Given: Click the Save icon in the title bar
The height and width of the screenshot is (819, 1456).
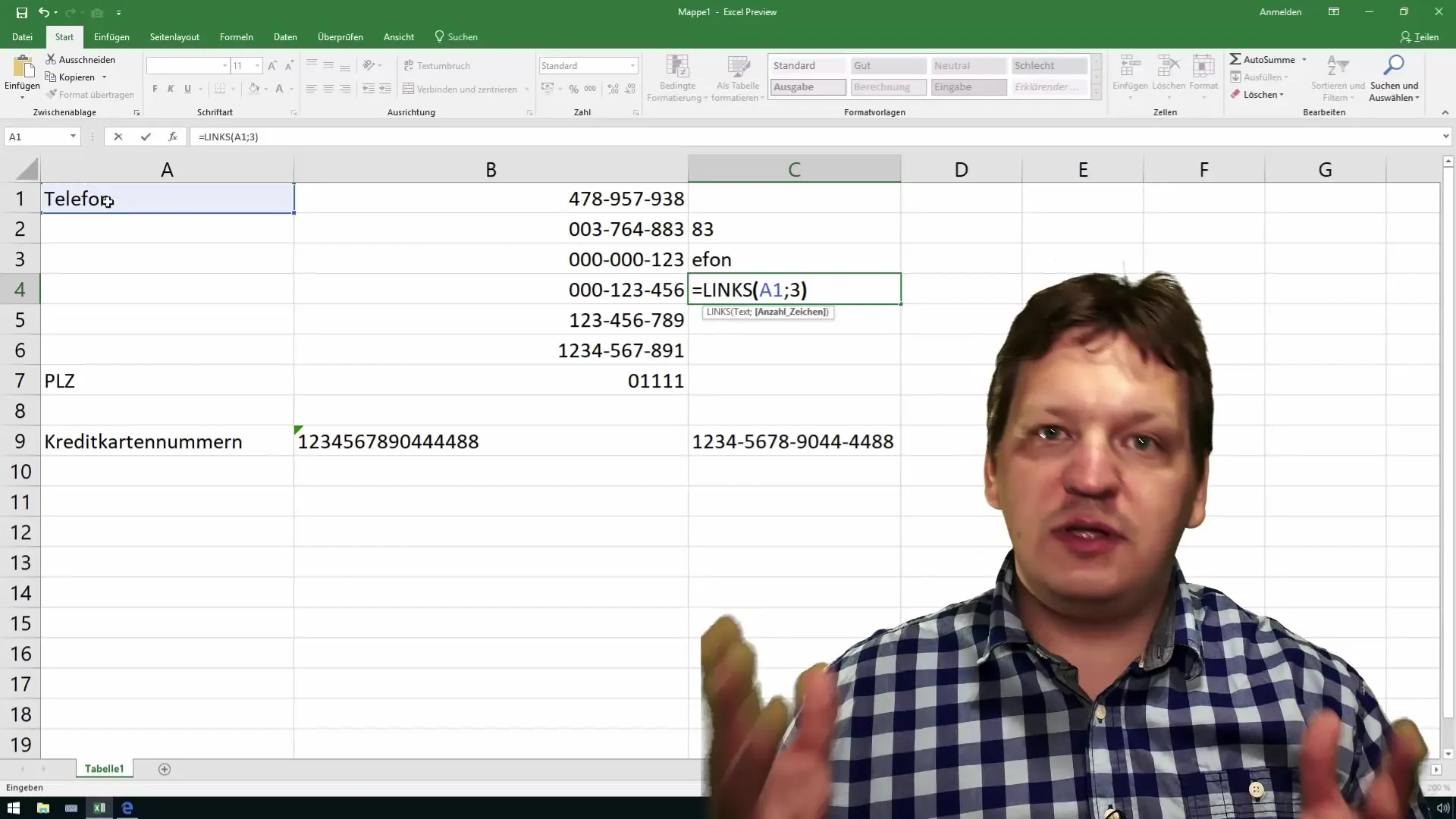Looking at the screenshot, I should point(21,12).
